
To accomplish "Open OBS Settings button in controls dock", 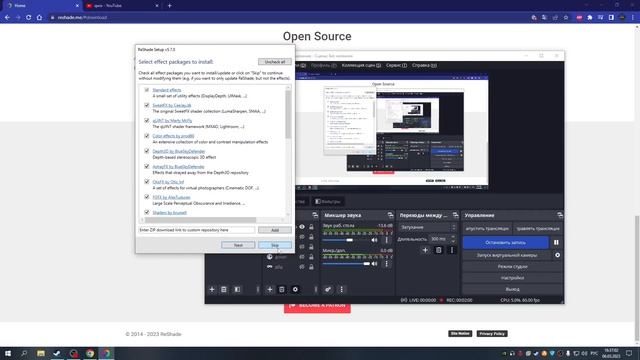I will pos(512,278).
